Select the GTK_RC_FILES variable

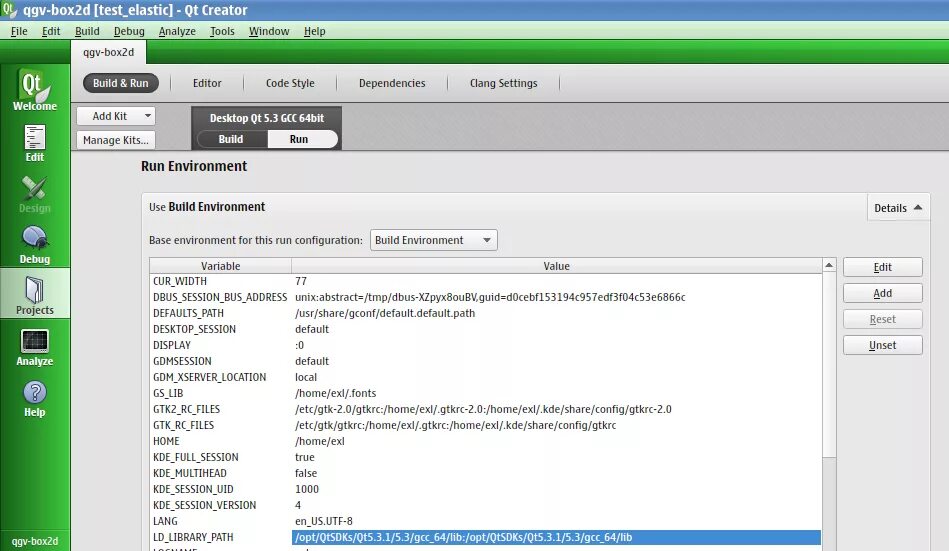(x=183, y=425)
